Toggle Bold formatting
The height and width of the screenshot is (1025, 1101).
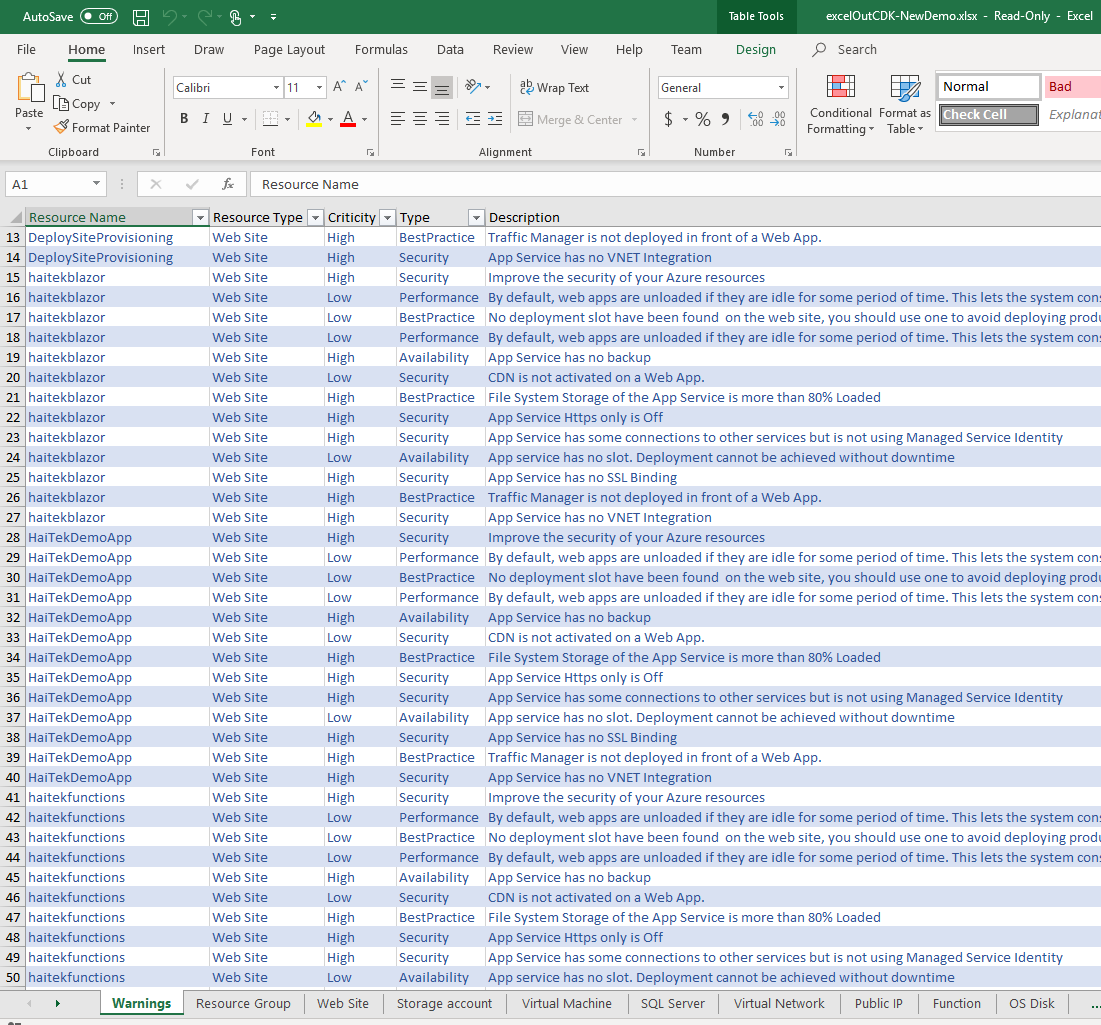184,119
